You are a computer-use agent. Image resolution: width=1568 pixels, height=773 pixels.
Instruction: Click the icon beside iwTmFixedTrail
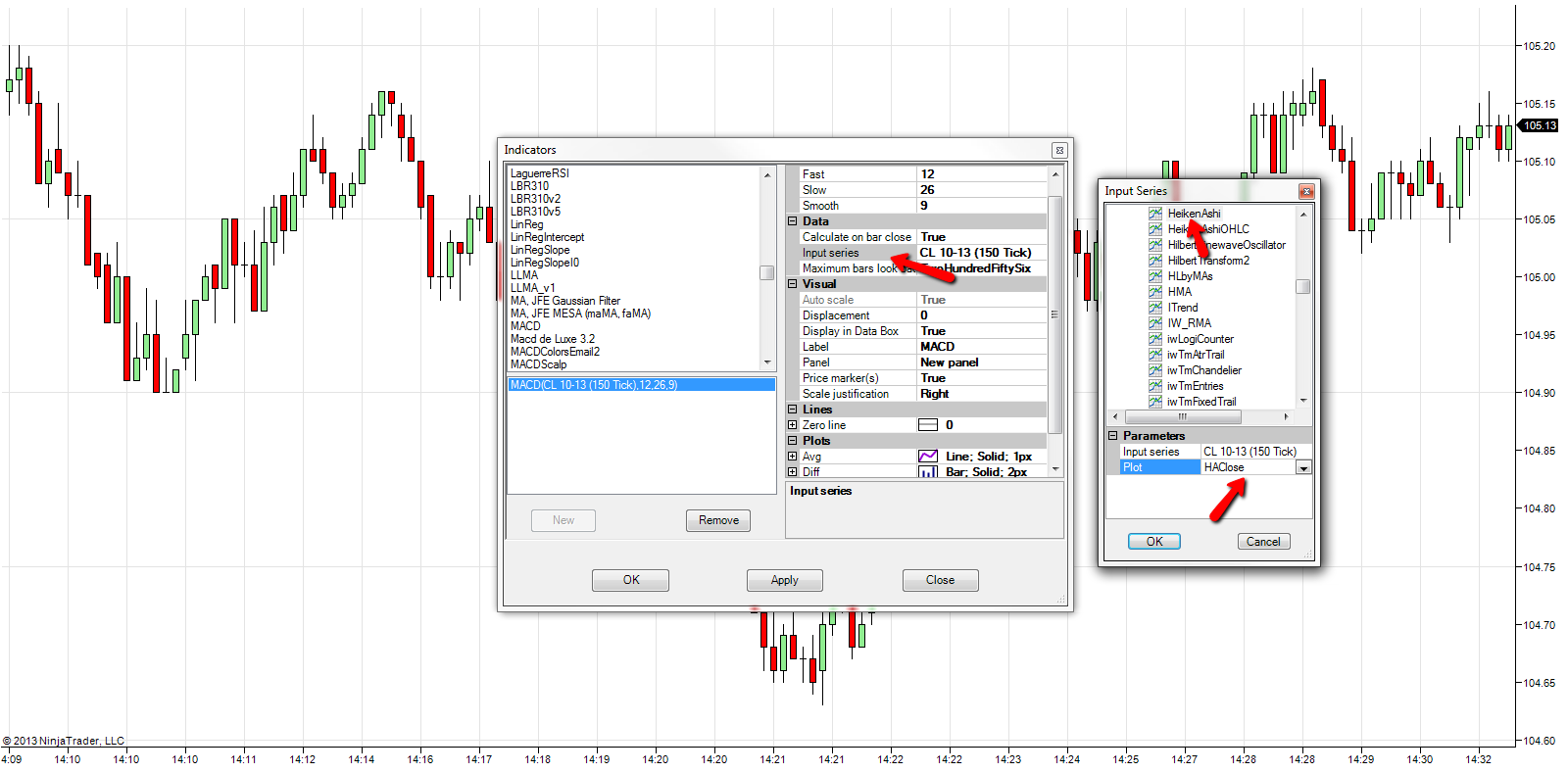tap(1155, 402)
